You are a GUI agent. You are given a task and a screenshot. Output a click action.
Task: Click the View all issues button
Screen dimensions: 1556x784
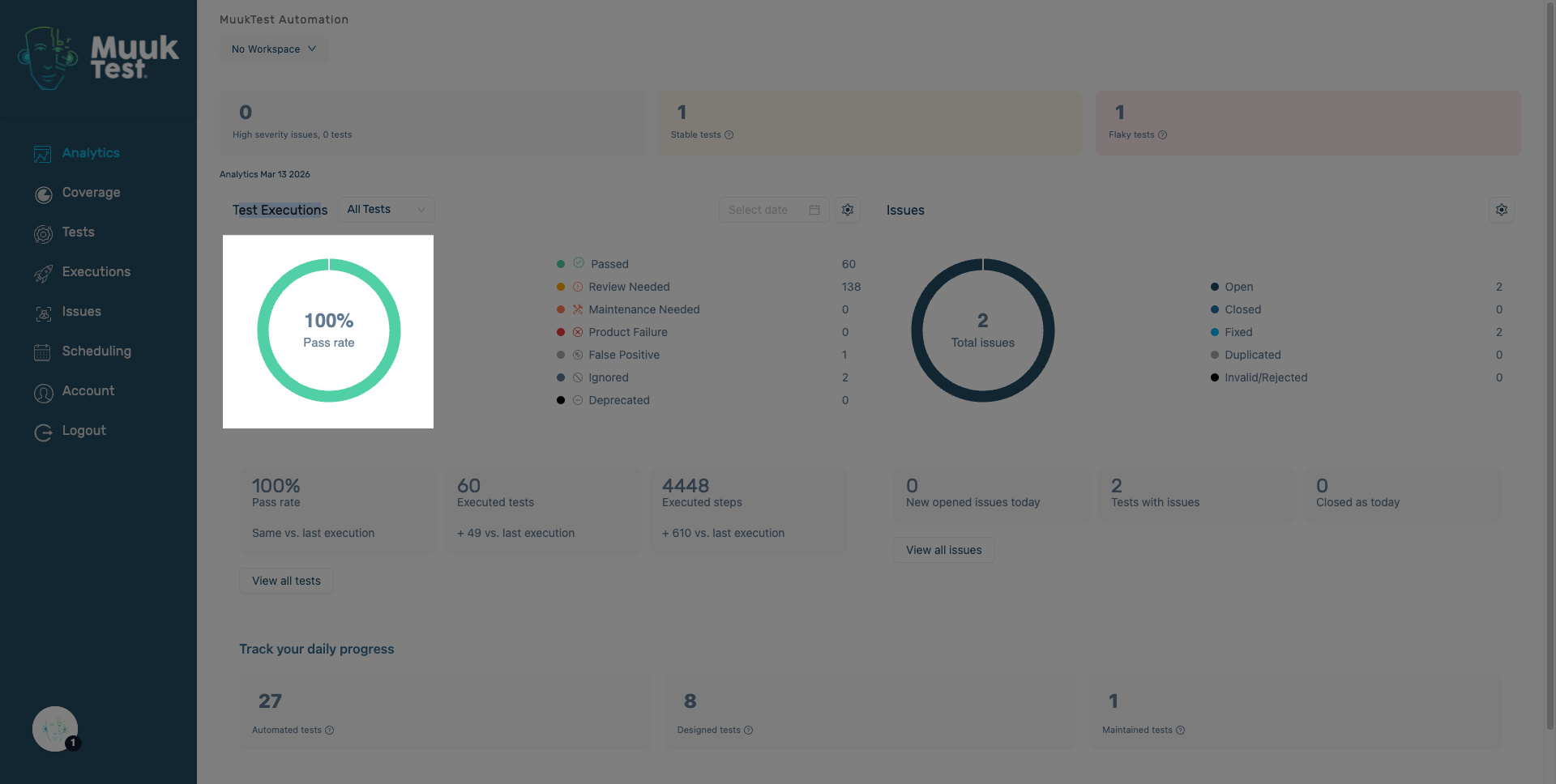tap(944, 550)
